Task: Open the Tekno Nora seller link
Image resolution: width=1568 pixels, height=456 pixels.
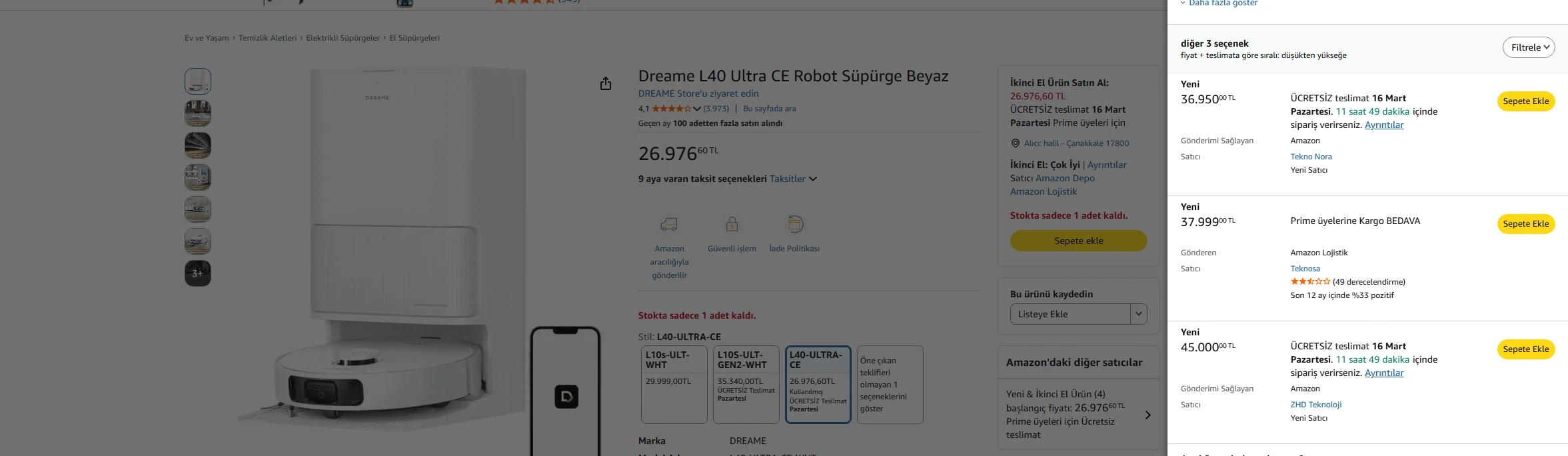Action: tap(1311, 157)
